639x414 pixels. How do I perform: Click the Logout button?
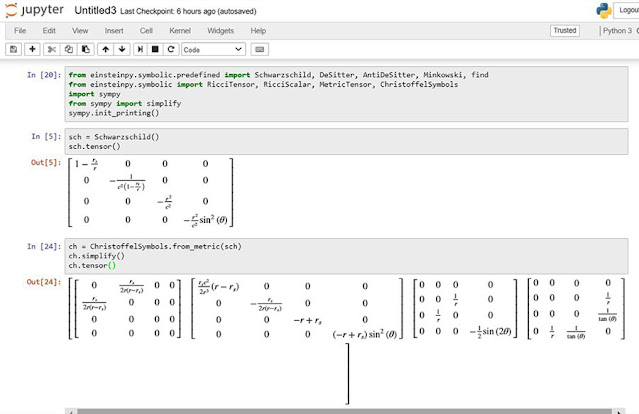(627, 10)
